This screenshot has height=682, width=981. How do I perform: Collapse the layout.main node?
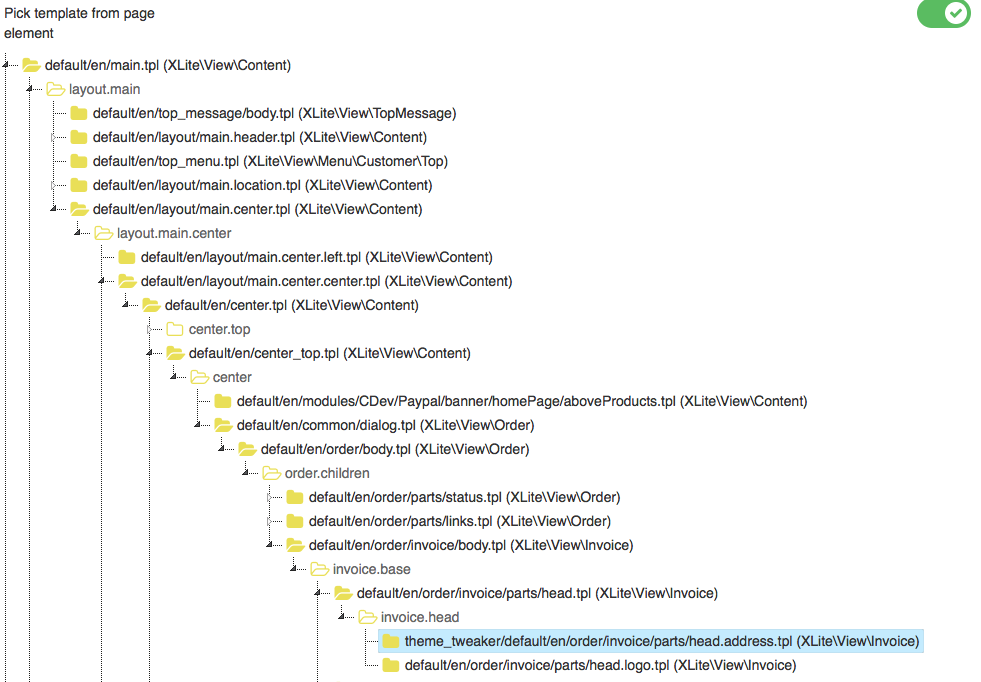click(29, 89)
